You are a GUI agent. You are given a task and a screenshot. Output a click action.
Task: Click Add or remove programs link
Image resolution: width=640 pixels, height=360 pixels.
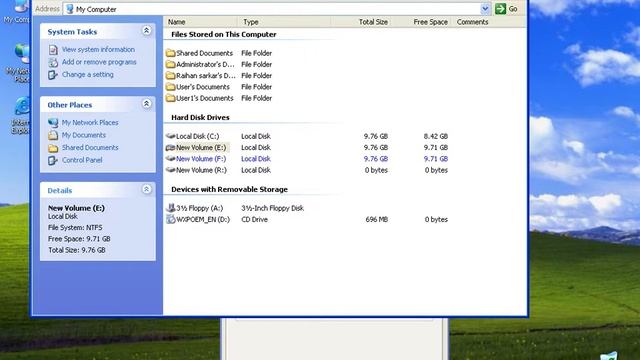99,62
